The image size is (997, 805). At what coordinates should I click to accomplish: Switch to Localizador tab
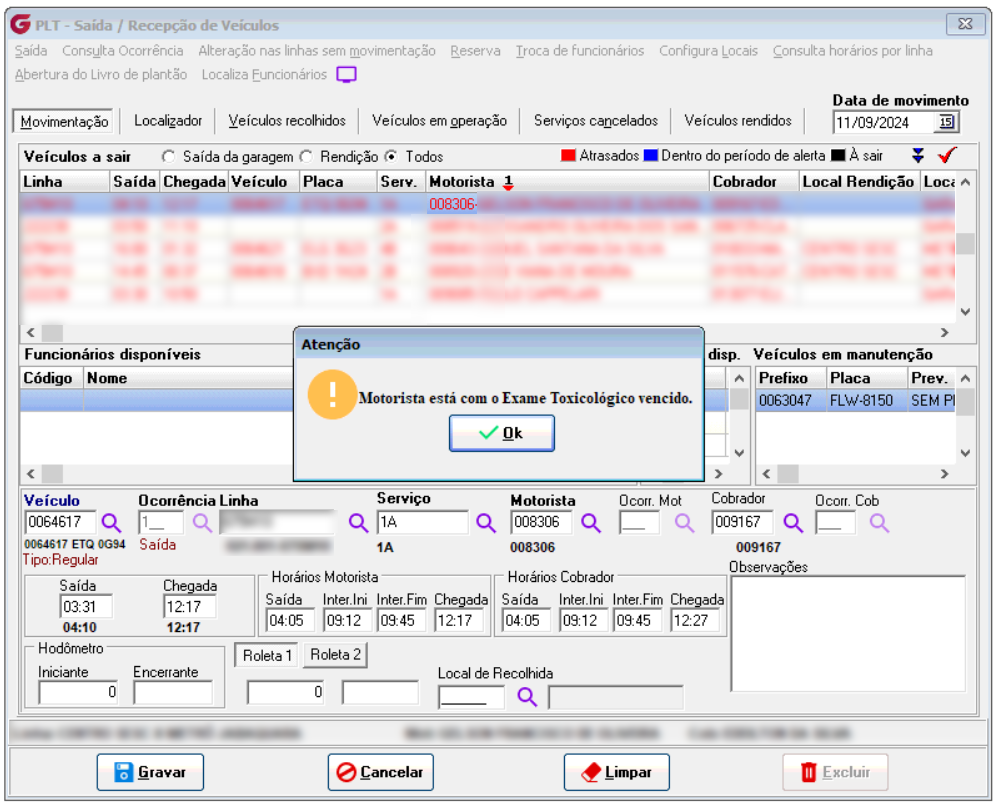tap(168, 121)
